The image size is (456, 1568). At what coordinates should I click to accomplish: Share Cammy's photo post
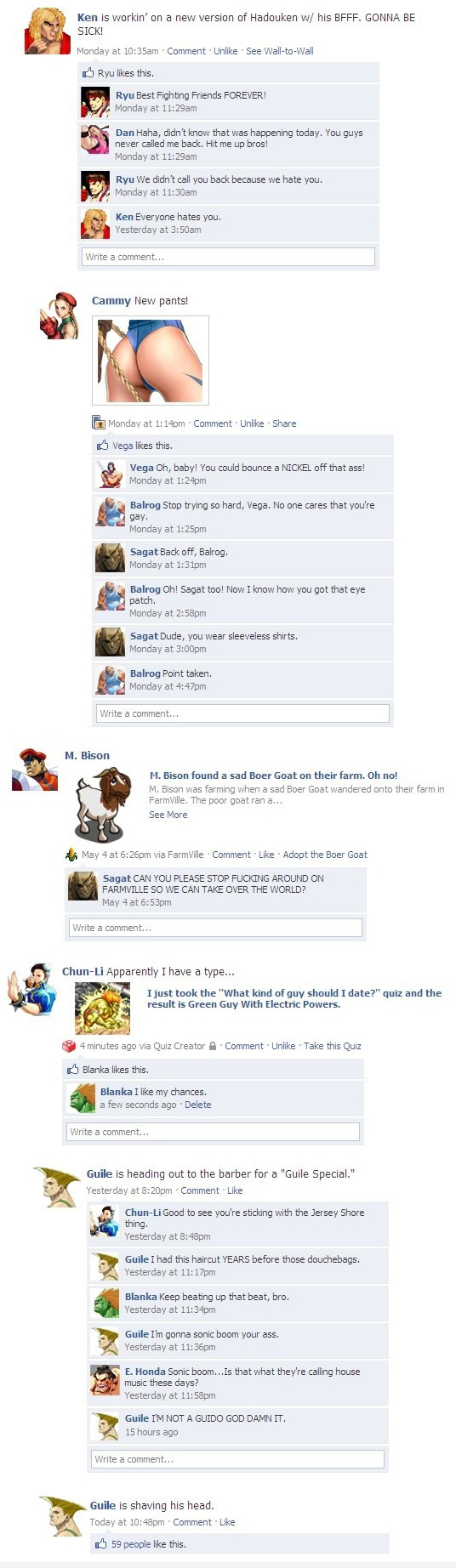click(x=284, y=423)
